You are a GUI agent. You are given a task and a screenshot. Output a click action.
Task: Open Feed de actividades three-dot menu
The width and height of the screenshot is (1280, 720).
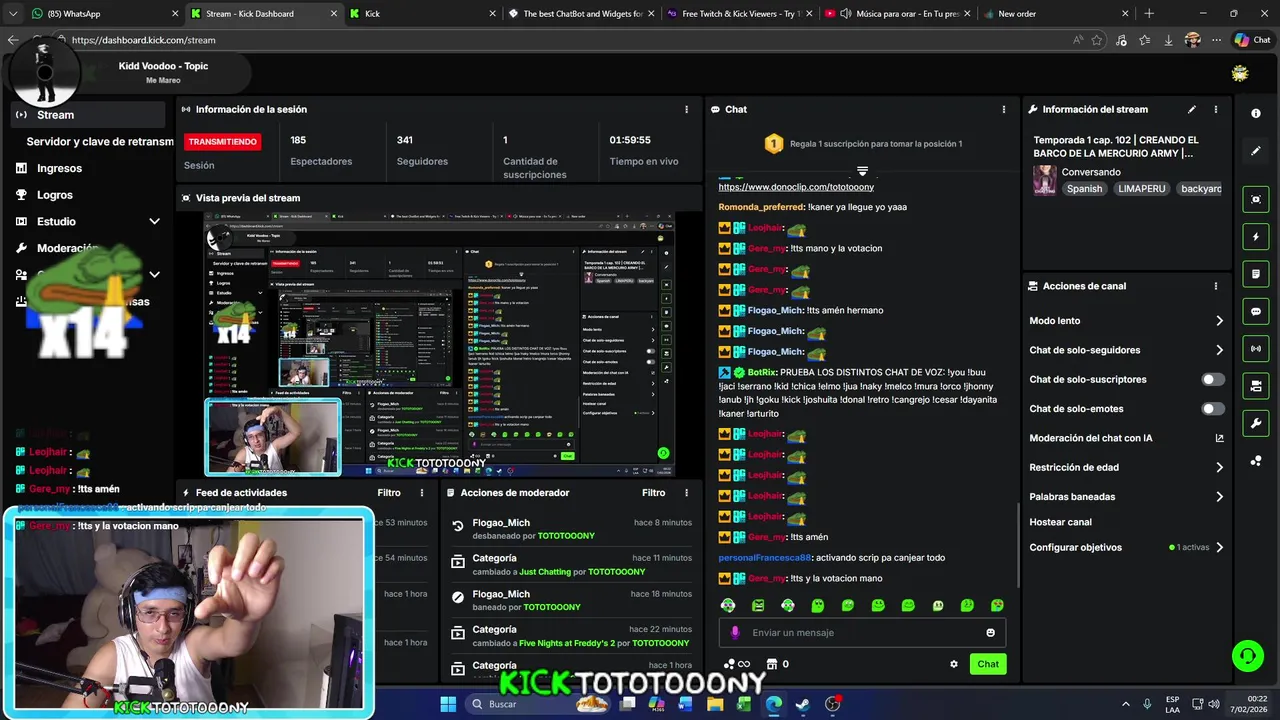click(422, 493)
